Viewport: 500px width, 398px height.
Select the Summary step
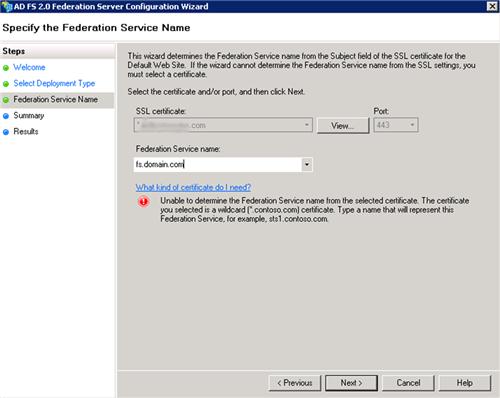[29, 116]
